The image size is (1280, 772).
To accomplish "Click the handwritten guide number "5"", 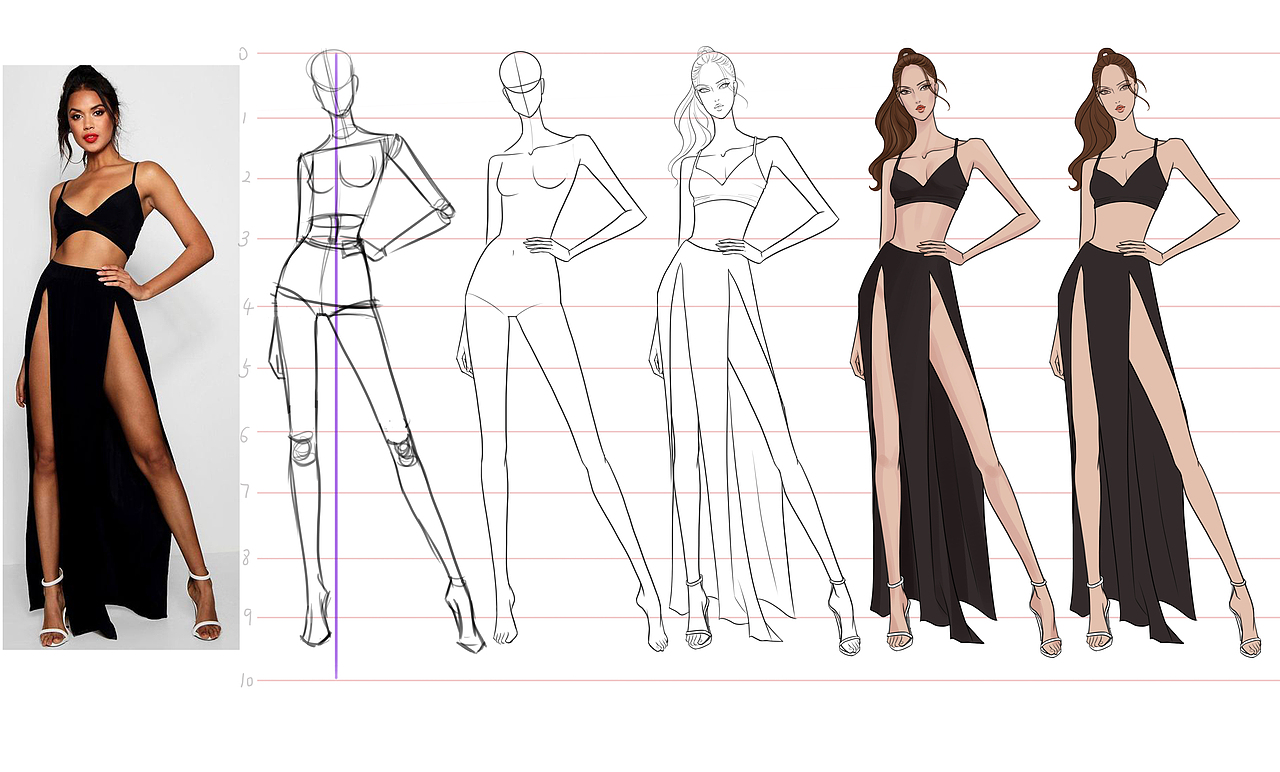I will [x=245, y=369].
